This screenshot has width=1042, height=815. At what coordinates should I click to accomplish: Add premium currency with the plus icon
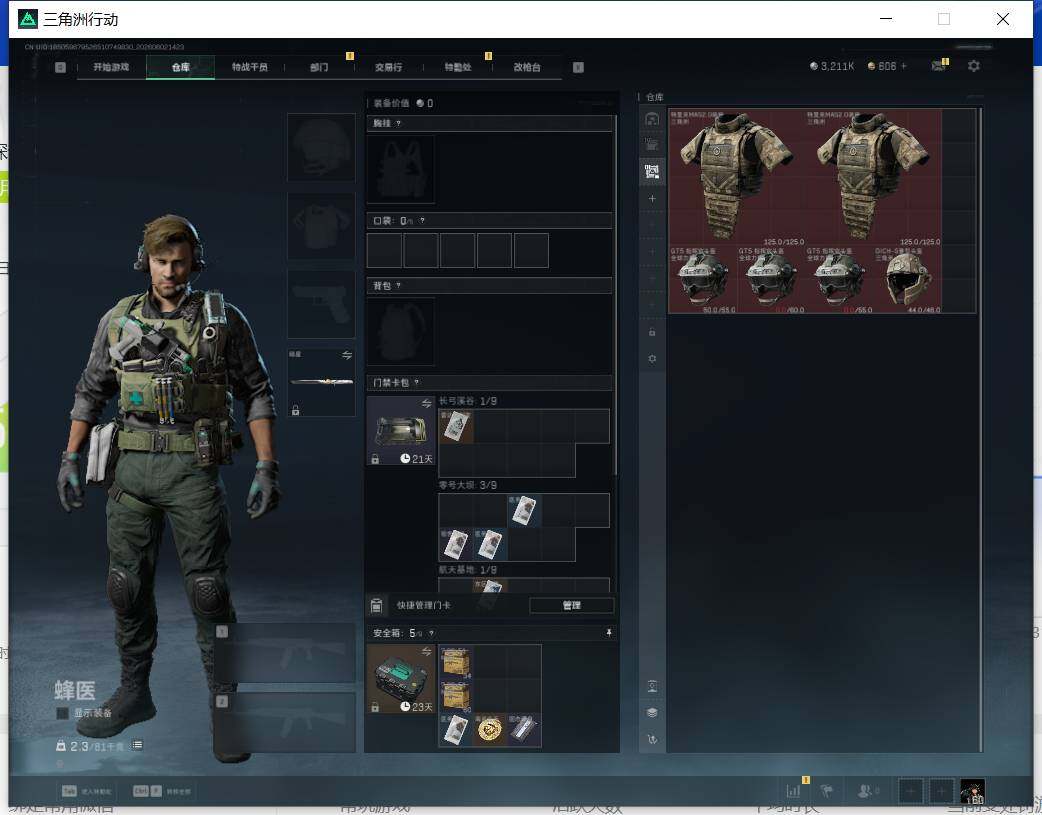[x=904, y=66]
